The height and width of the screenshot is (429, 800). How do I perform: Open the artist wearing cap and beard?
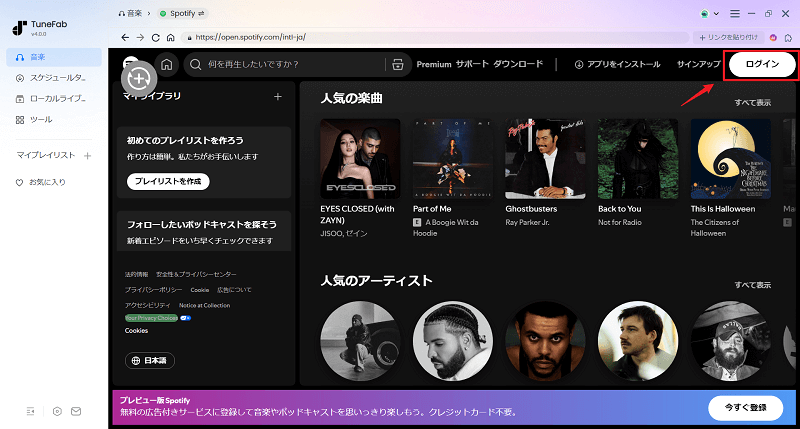click(731, 341)
